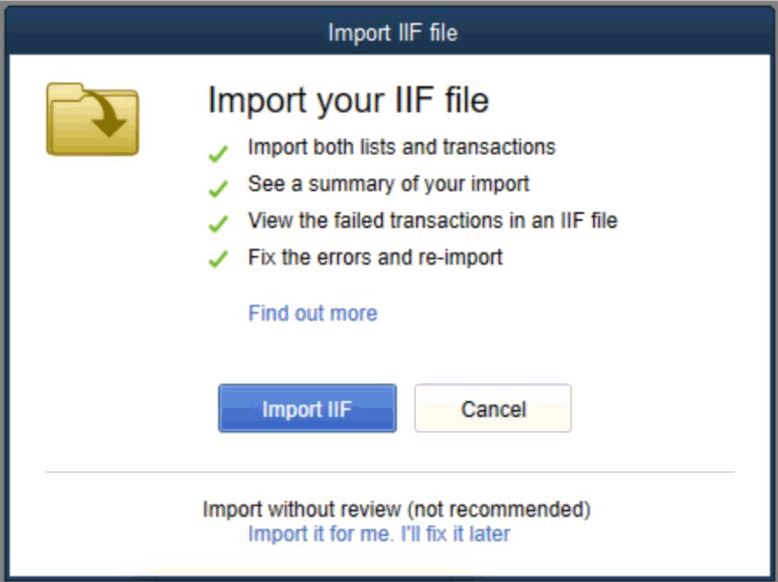Click the checkmark beside Import both lists
Screen dimensions: 778x582
(217, 155)
